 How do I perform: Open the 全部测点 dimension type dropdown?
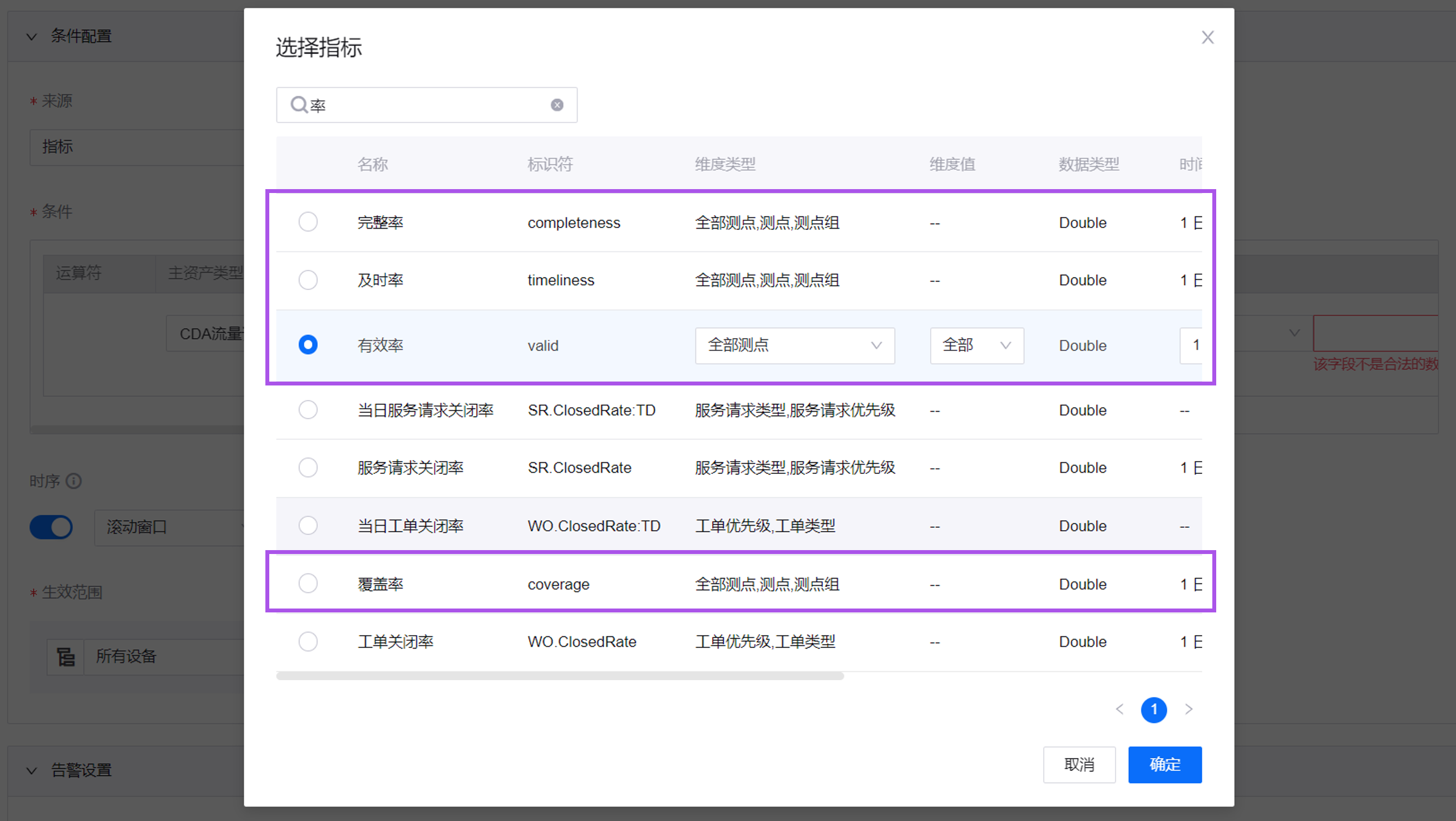point(794,345)
